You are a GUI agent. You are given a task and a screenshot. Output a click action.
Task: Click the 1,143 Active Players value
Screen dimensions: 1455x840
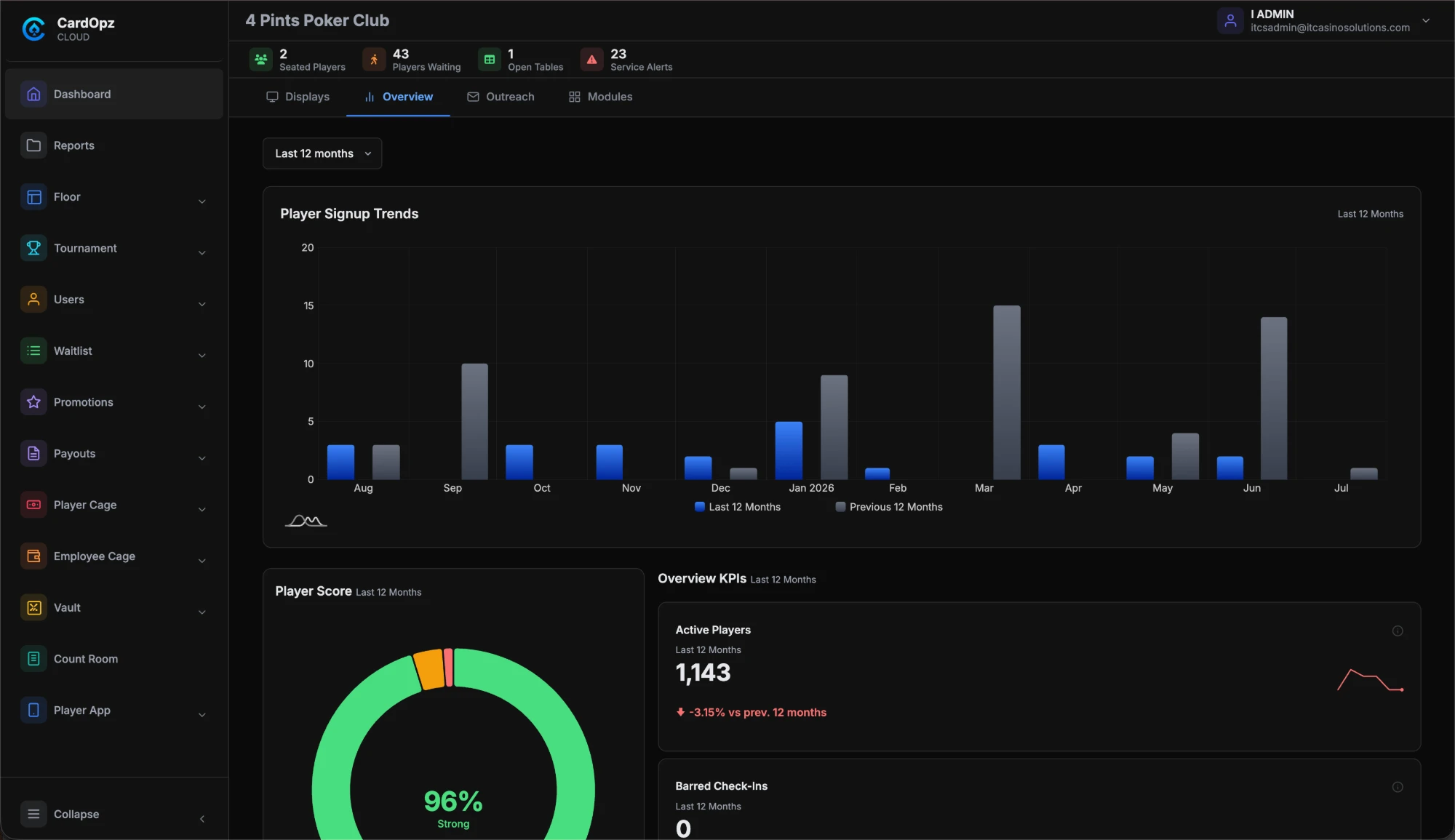703,673
